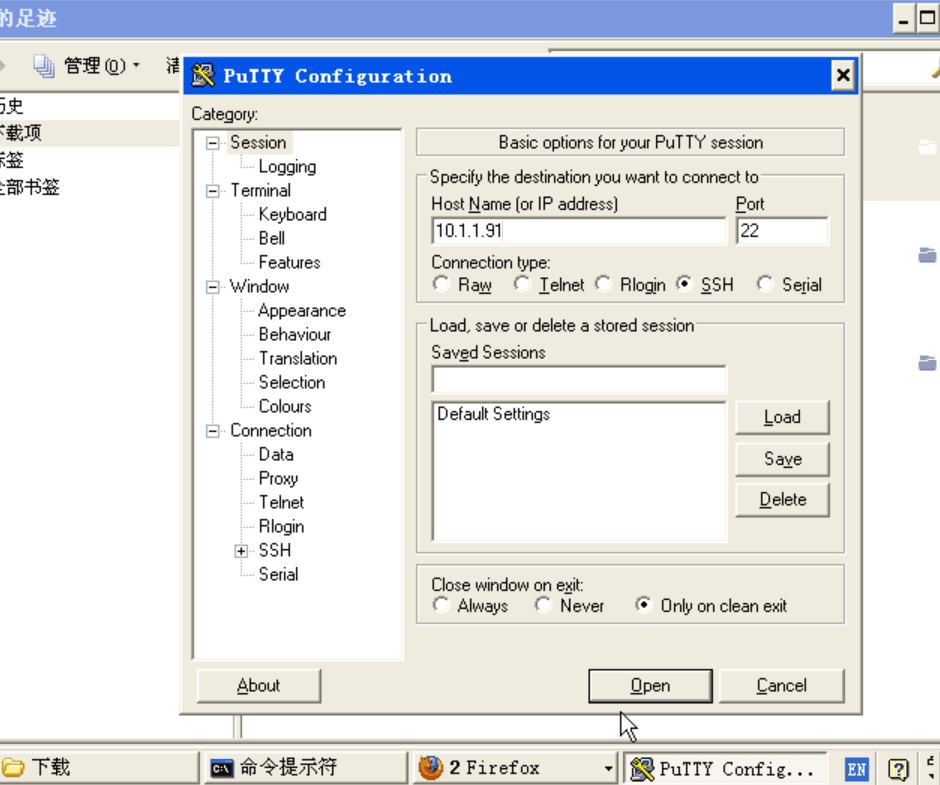
Task: Select the Features category
Action: [x=290, y=263]
